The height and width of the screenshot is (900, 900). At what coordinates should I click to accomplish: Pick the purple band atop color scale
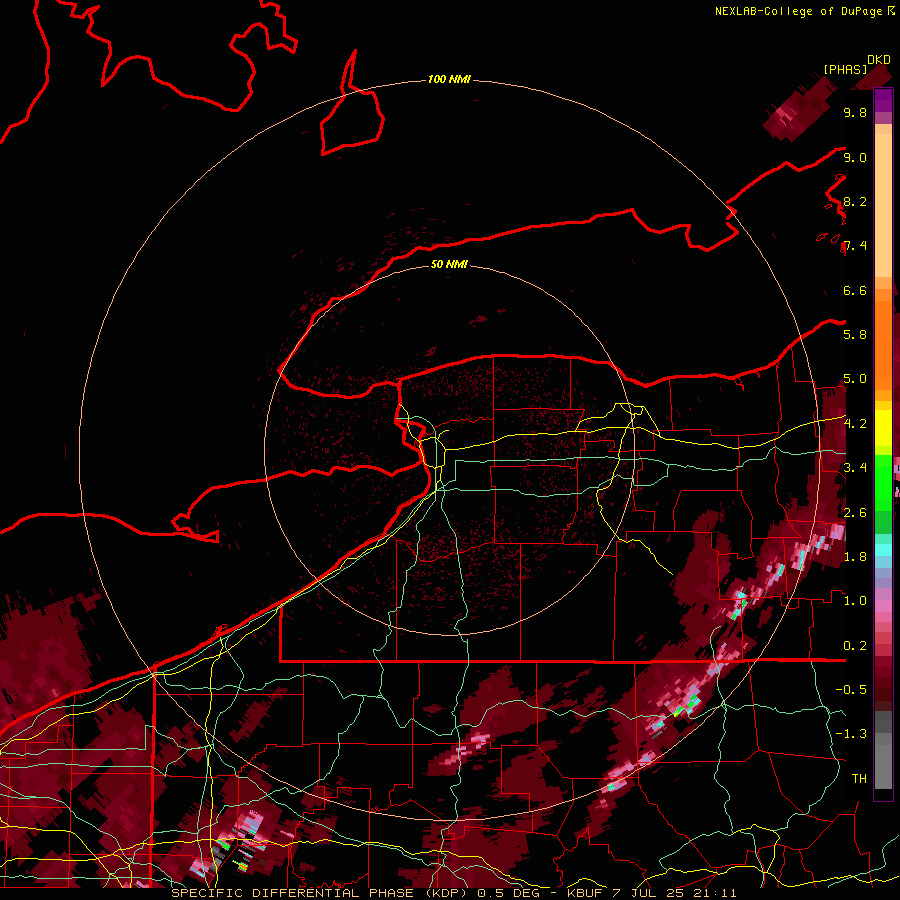point(883,100)
